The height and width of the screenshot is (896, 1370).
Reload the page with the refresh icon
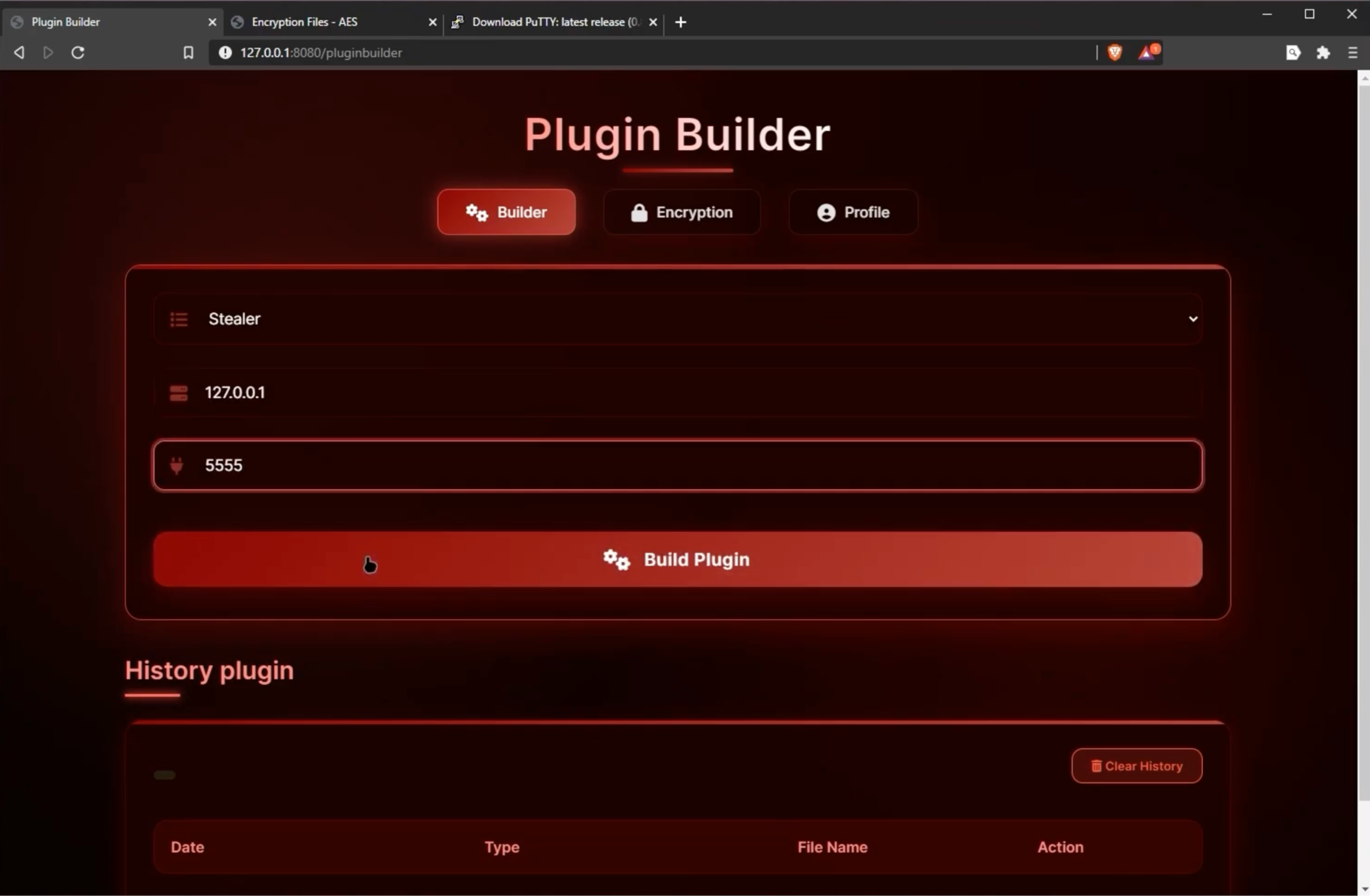(78, 53)
